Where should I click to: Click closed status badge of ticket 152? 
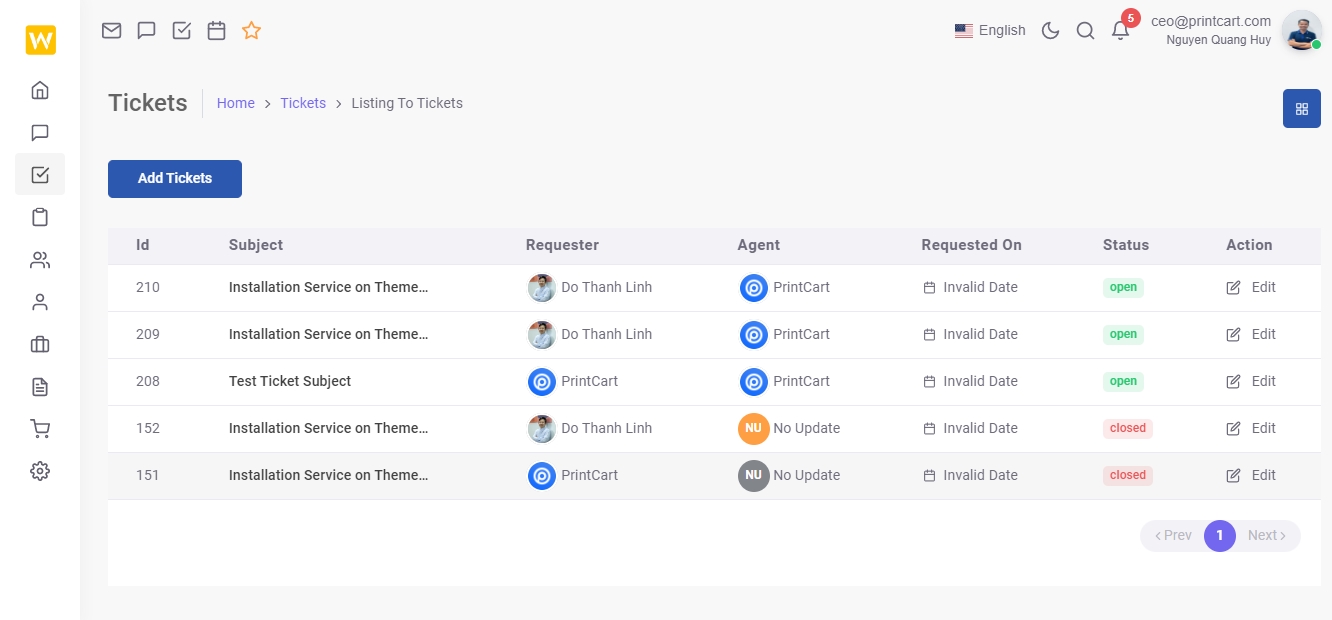(x=1128, y=428)
